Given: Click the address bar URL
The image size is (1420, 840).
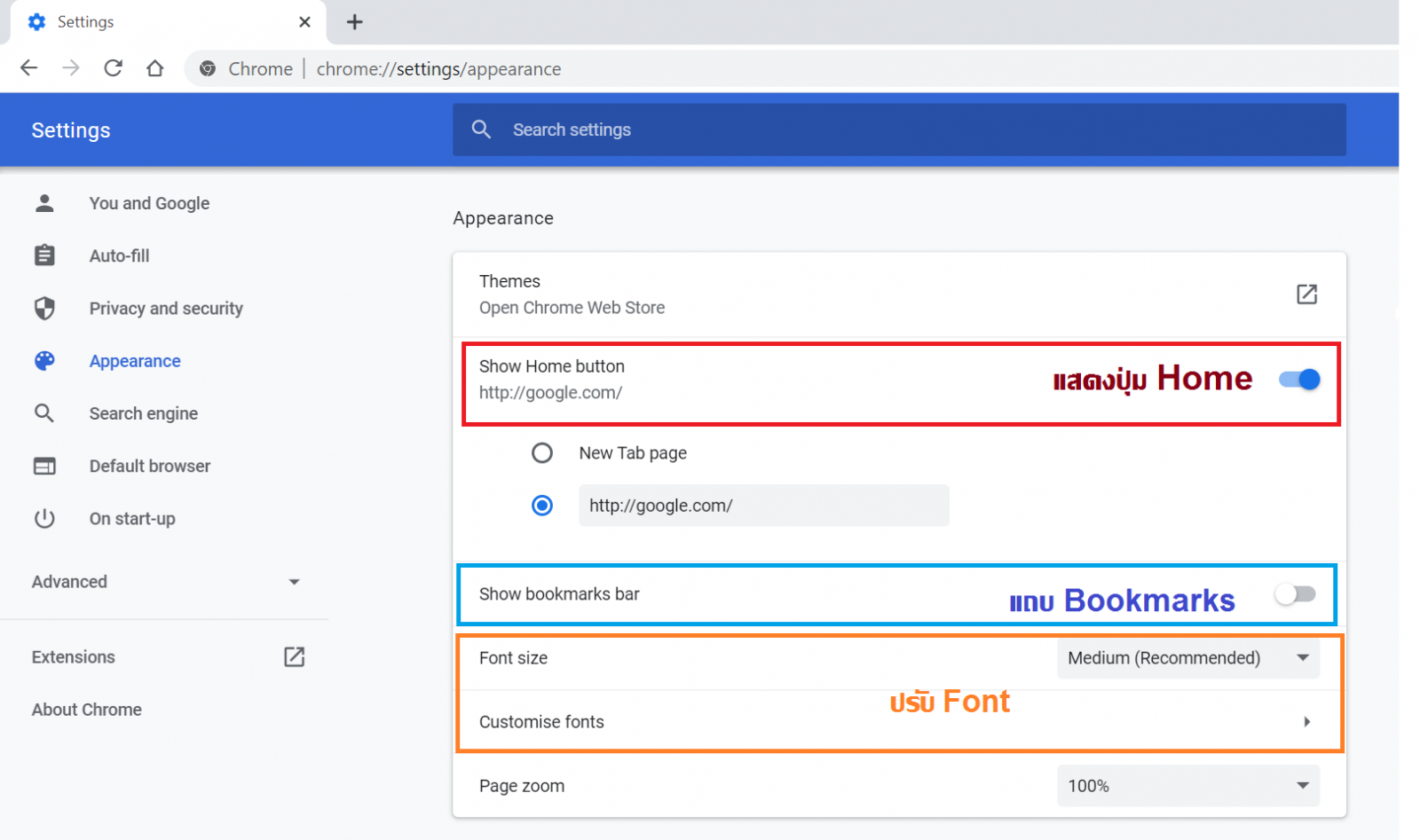Looking at the screenshot, I should point(438,69).
